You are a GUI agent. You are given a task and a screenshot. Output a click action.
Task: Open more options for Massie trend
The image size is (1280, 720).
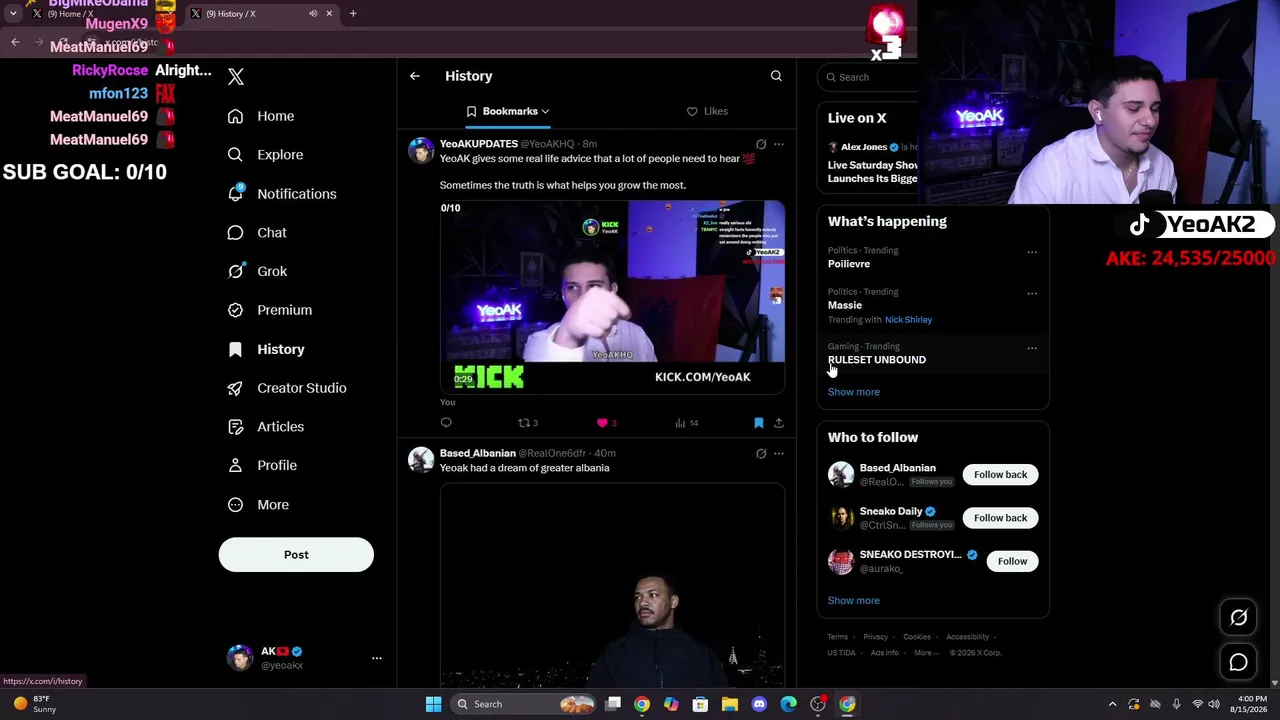[x=1032, y=293]
